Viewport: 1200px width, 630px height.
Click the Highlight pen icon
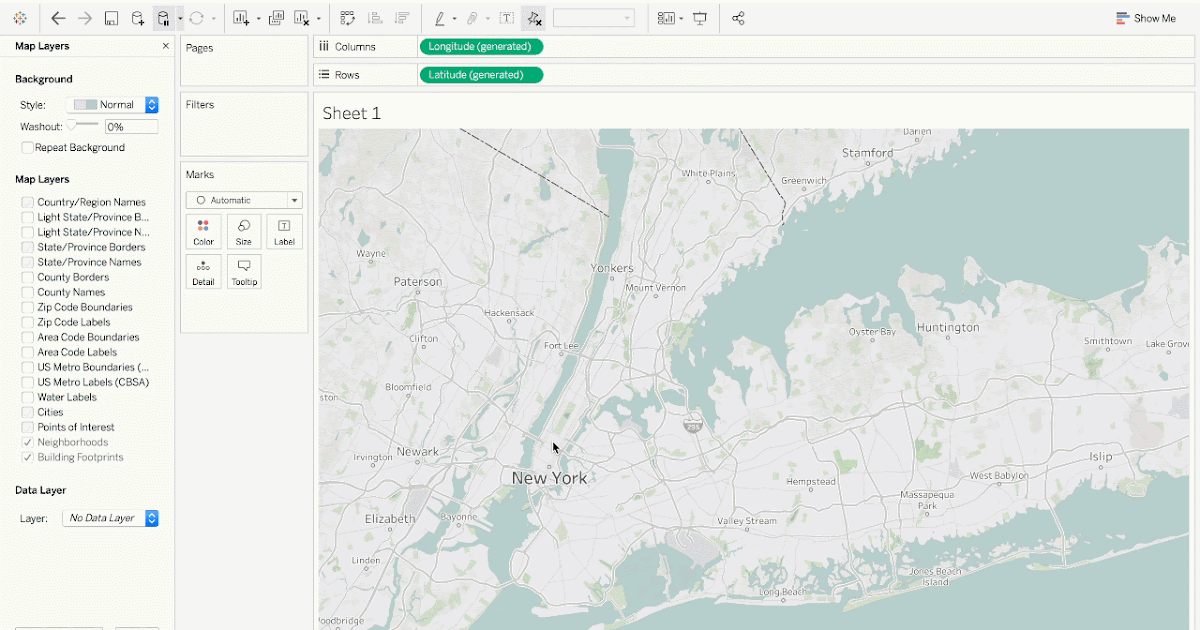coord(440,18)
